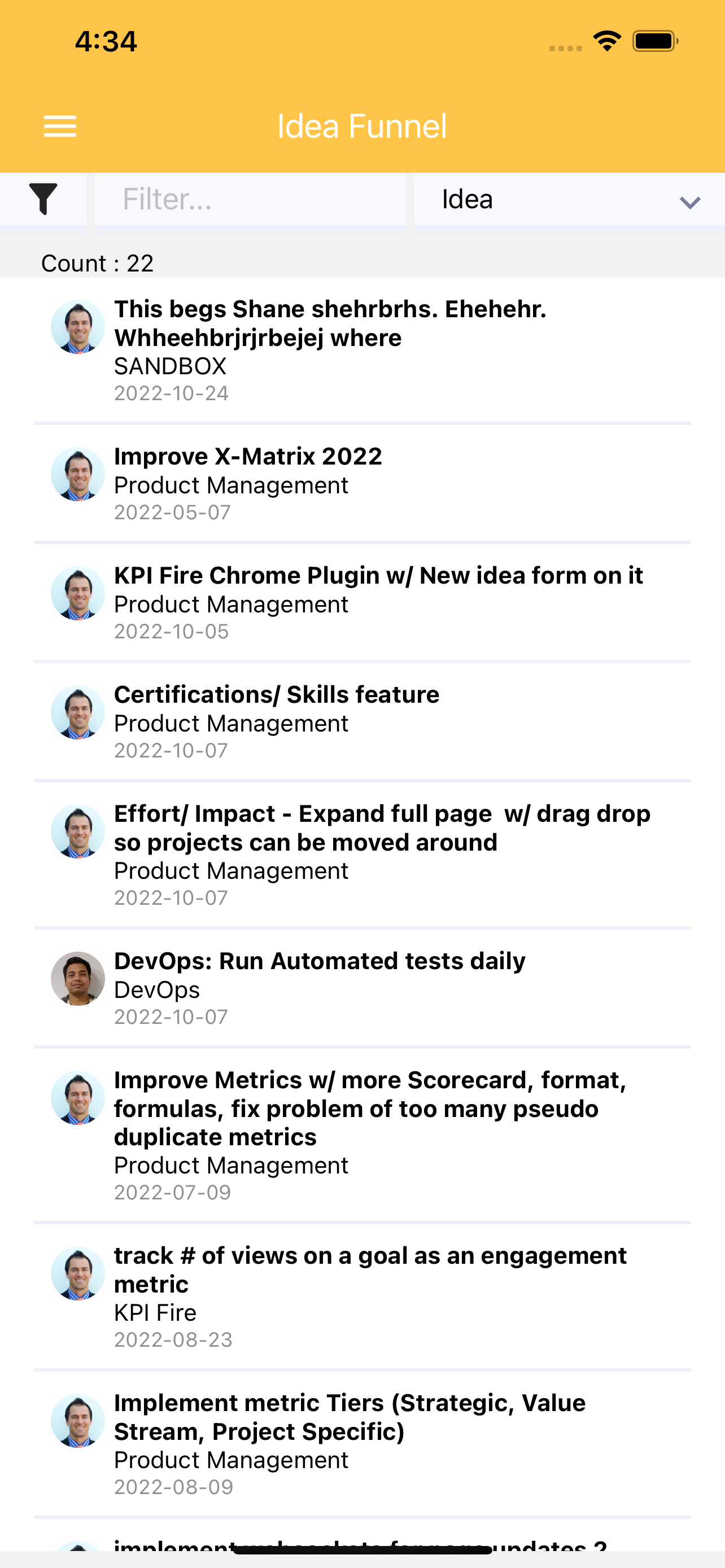Open the KPI Fire Chrome Plugin idea
This screenshot has height=1568, width=725.
click(x=378, y=576)
